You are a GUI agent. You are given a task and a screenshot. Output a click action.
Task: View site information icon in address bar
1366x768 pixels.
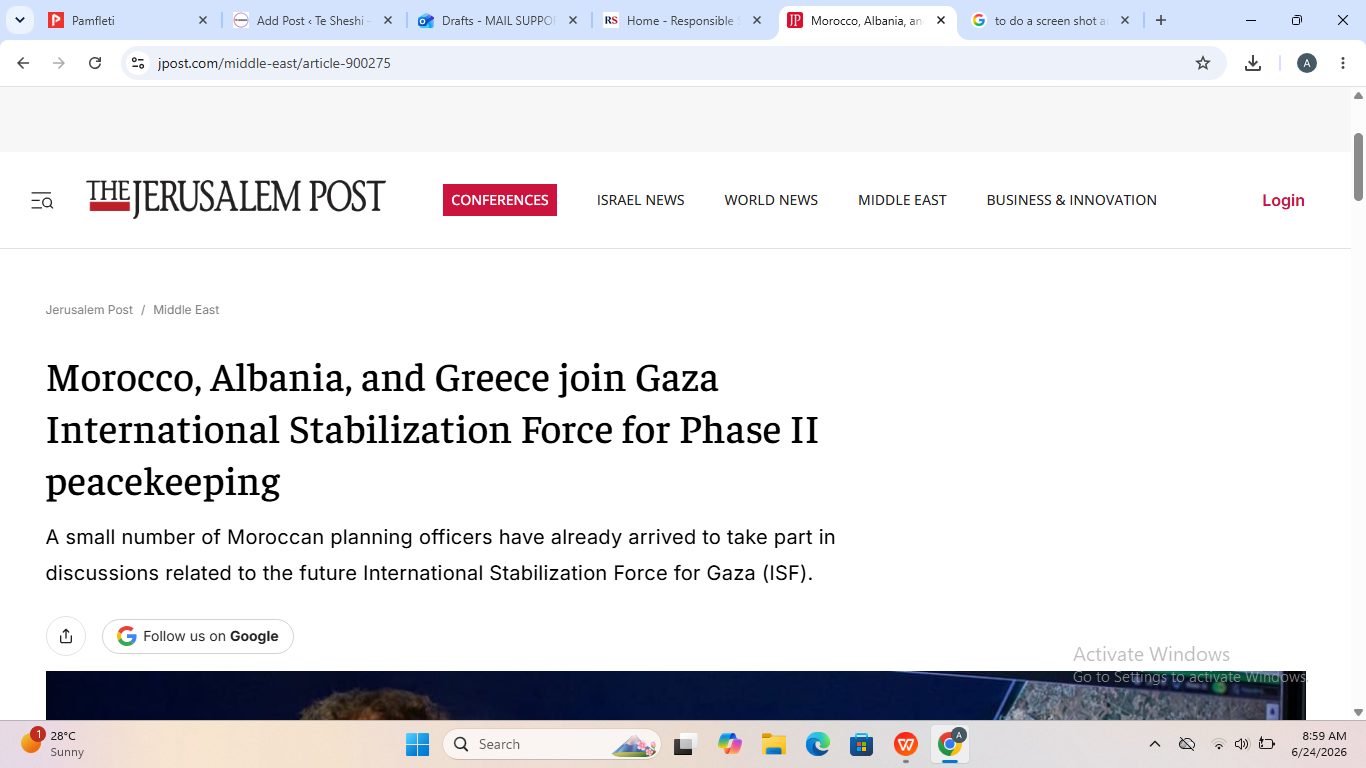click(138, 63)
